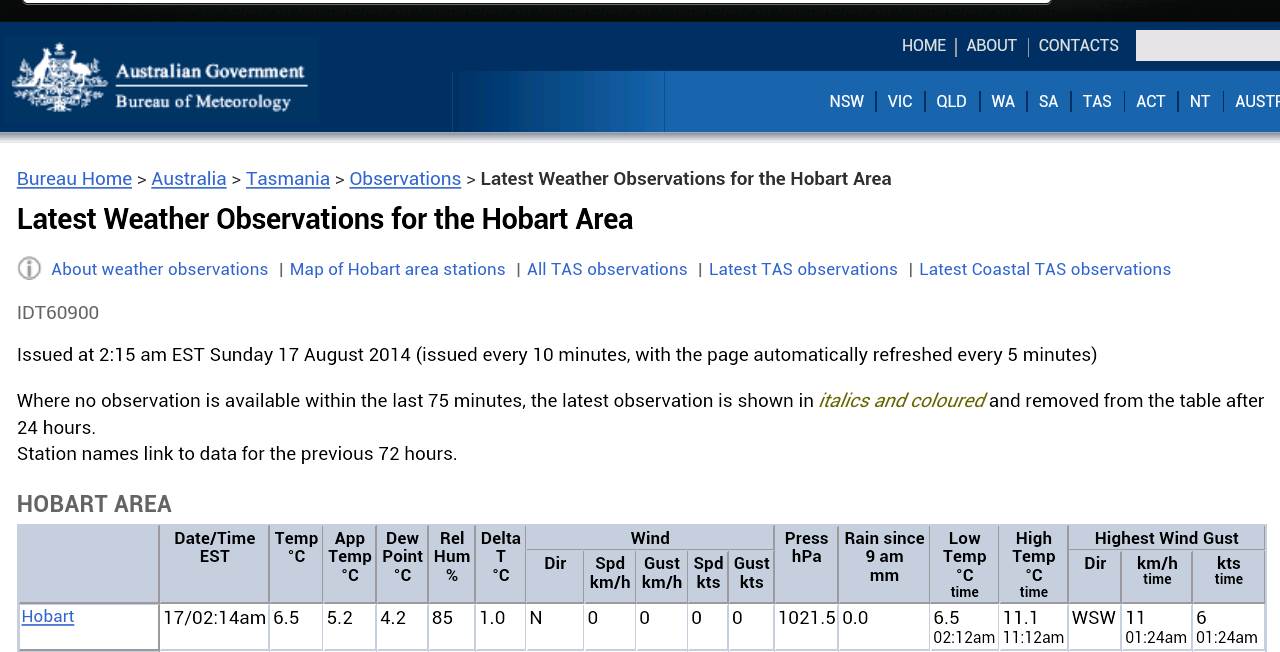View All TAS observations link

coord(607,270)
